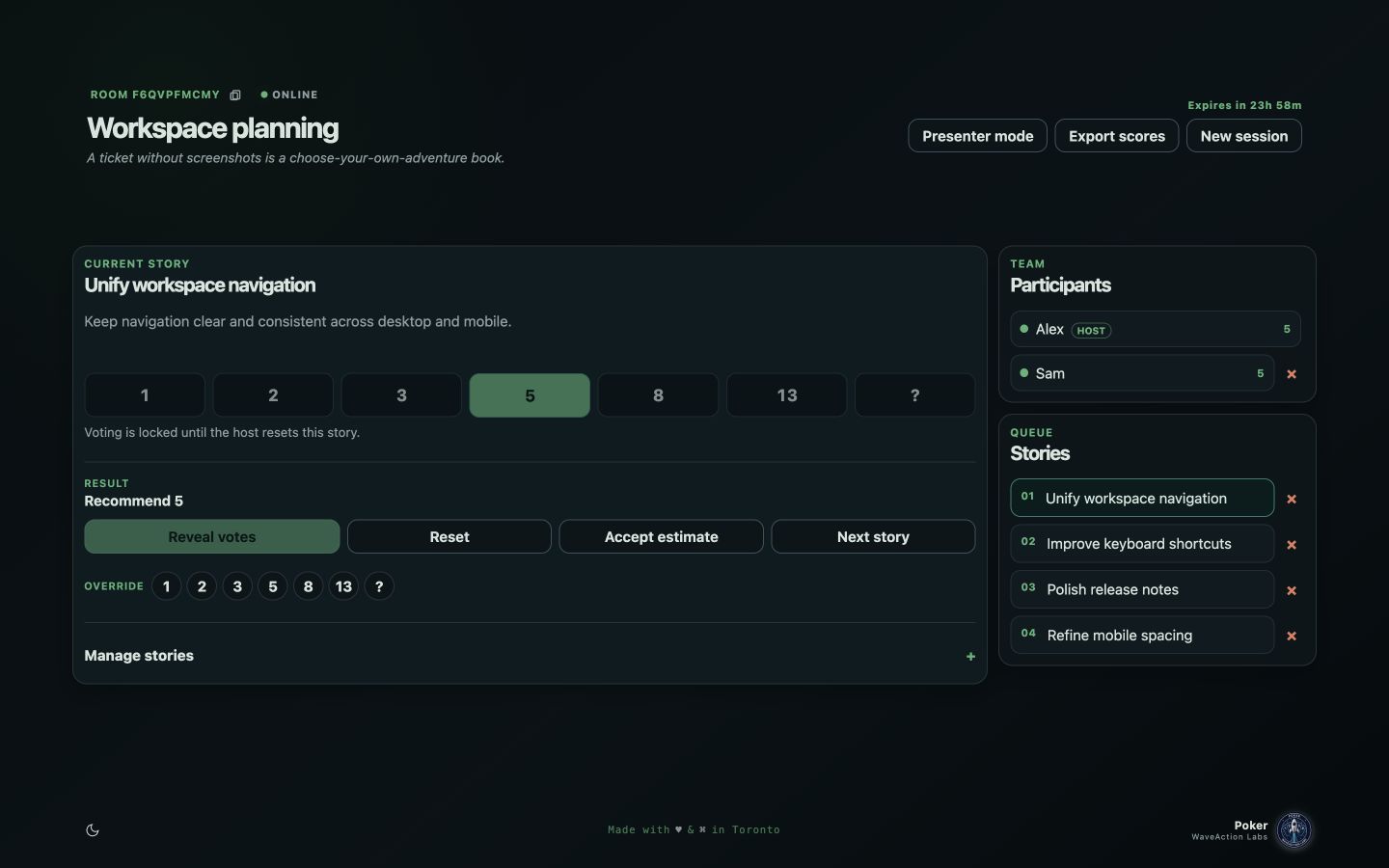Image resolution: width=1389 pixels, height=868 pixels.
Task: Delete the Refine mobile spacing story
Action: [1292, 636]
